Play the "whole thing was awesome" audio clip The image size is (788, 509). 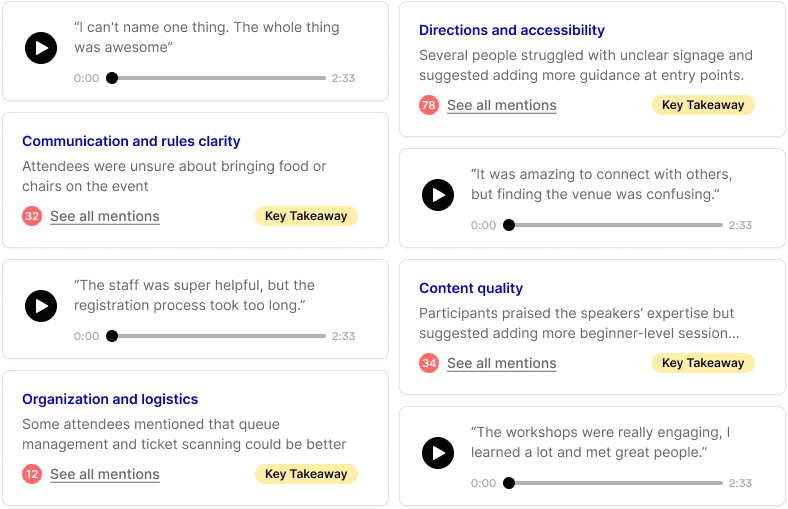pos(41,47)
